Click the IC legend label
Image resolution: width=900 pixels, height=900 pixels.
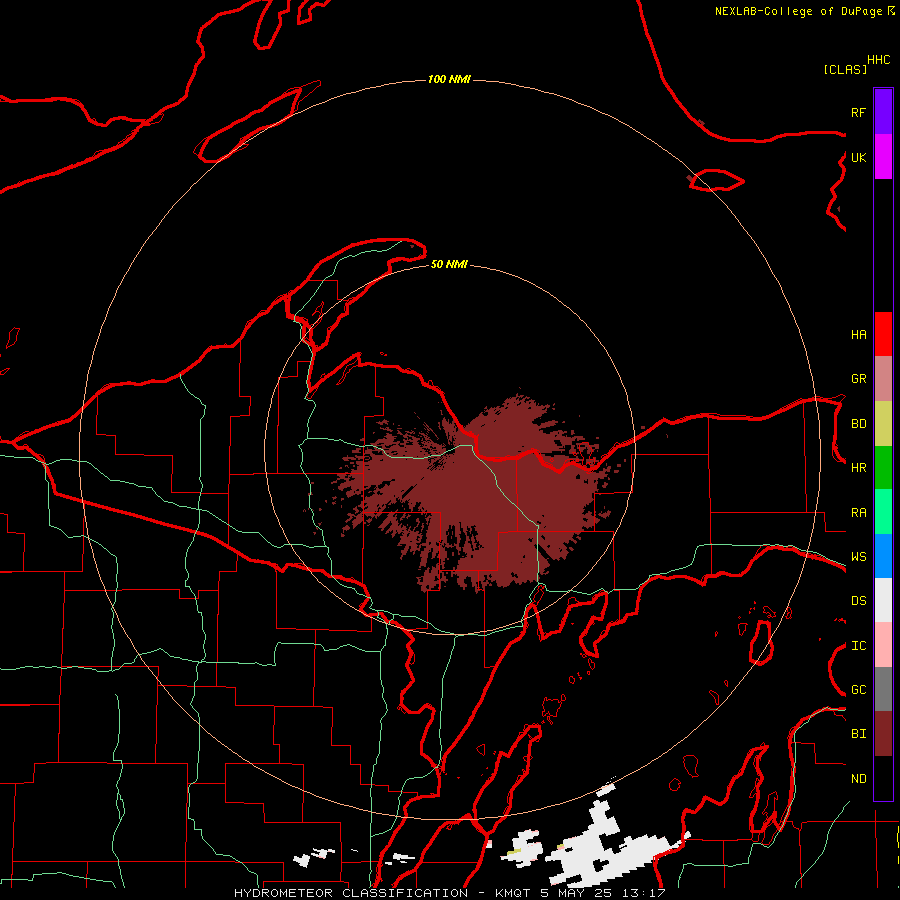coord(858,645)
